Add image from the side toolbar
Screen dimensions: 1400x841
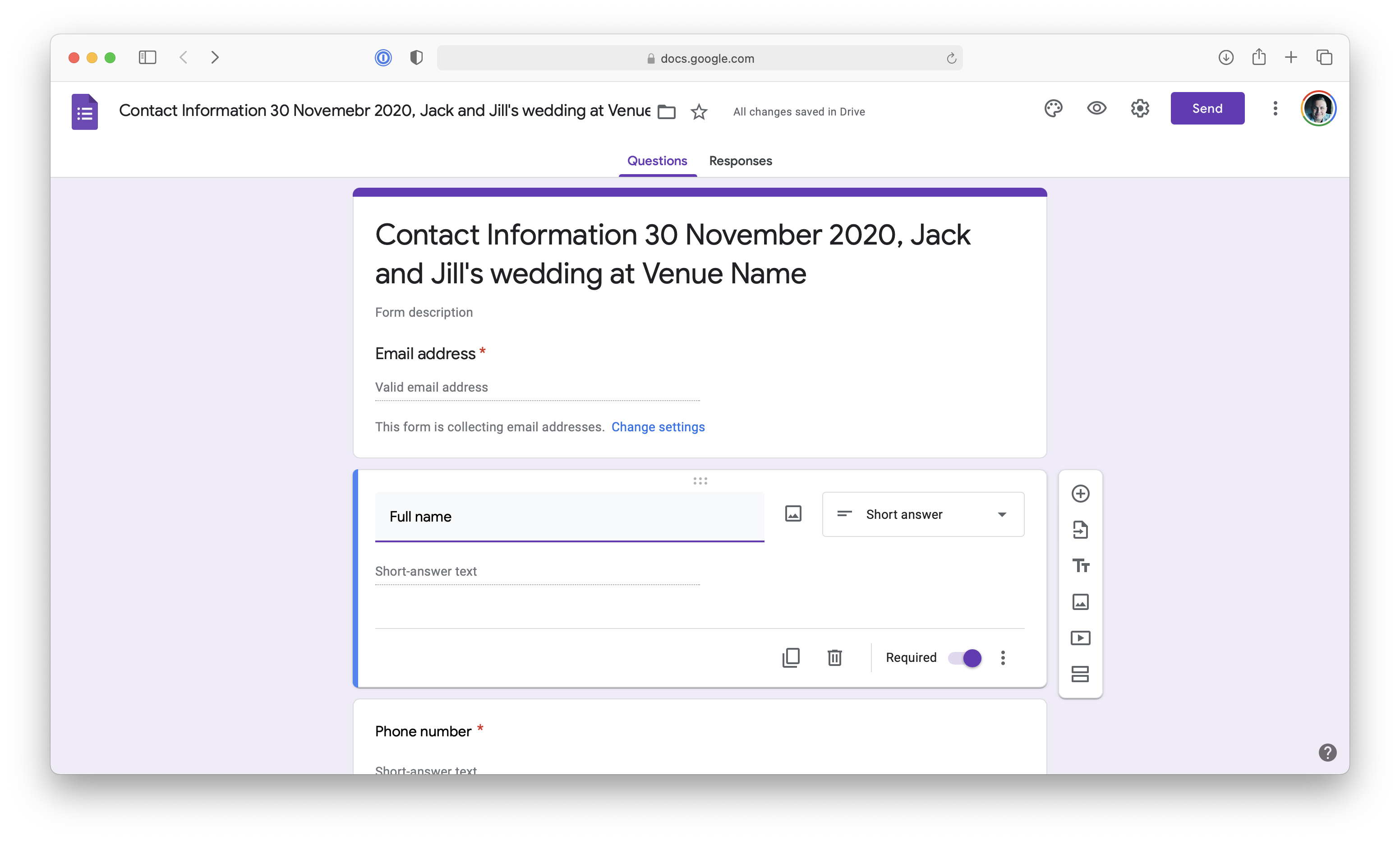click(1080, 602)
